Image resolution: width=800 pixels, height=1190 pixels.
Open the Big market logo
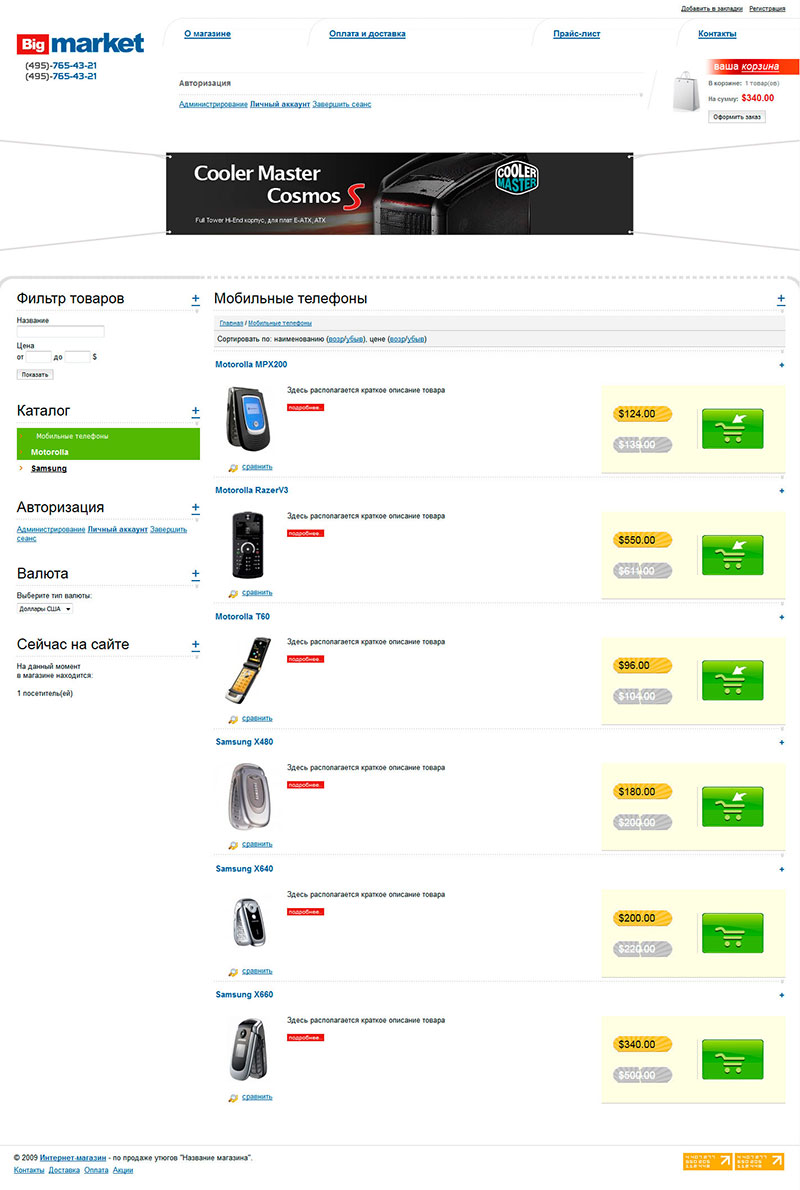80,43
